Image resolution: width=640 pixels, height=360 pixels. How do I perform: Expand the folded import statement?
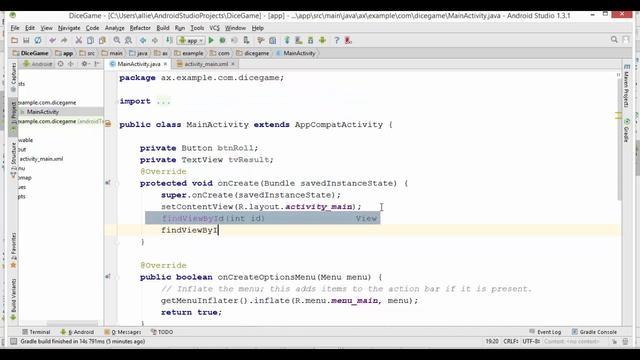(x=163, y=101)
